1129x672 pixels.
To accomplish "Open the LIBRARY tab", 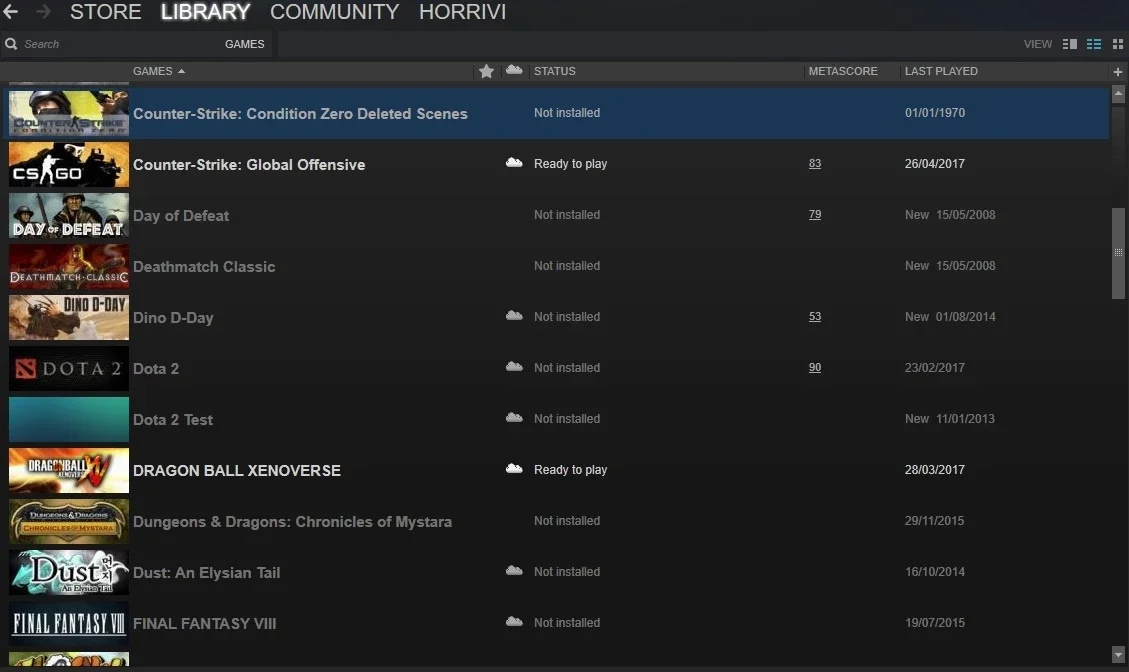I will (205, 12).
